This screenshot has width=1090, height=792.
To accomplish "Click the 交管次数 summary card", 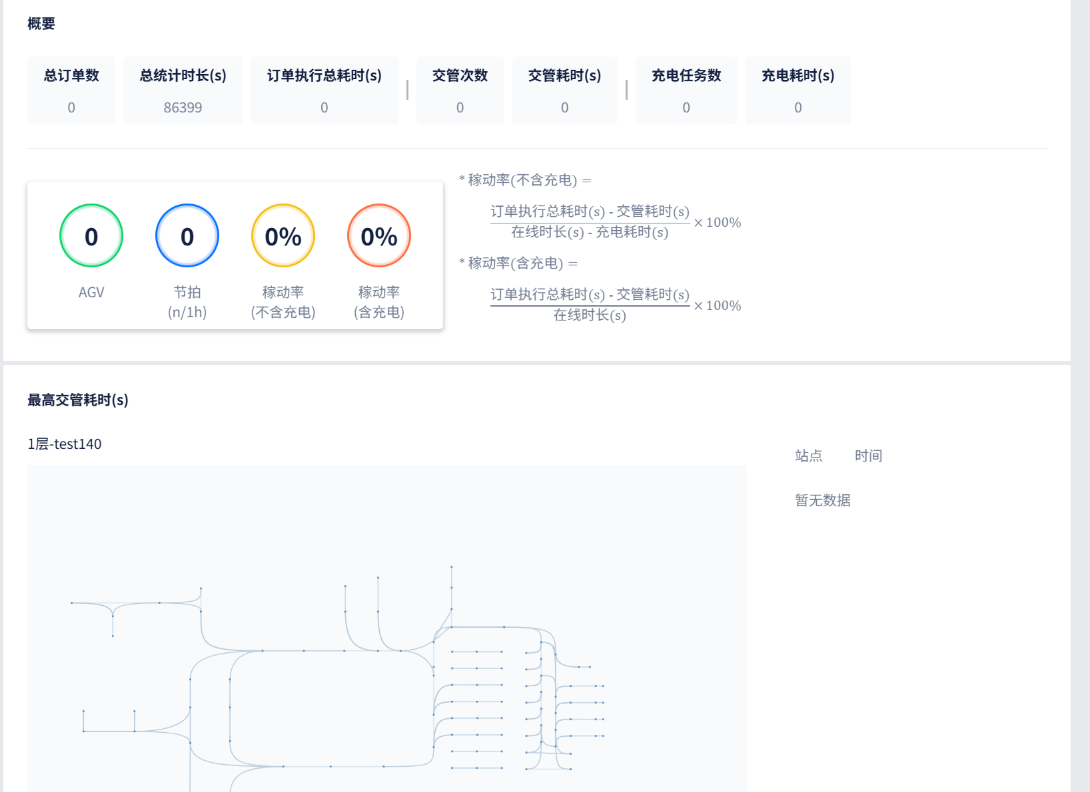I will coord(459,90).
